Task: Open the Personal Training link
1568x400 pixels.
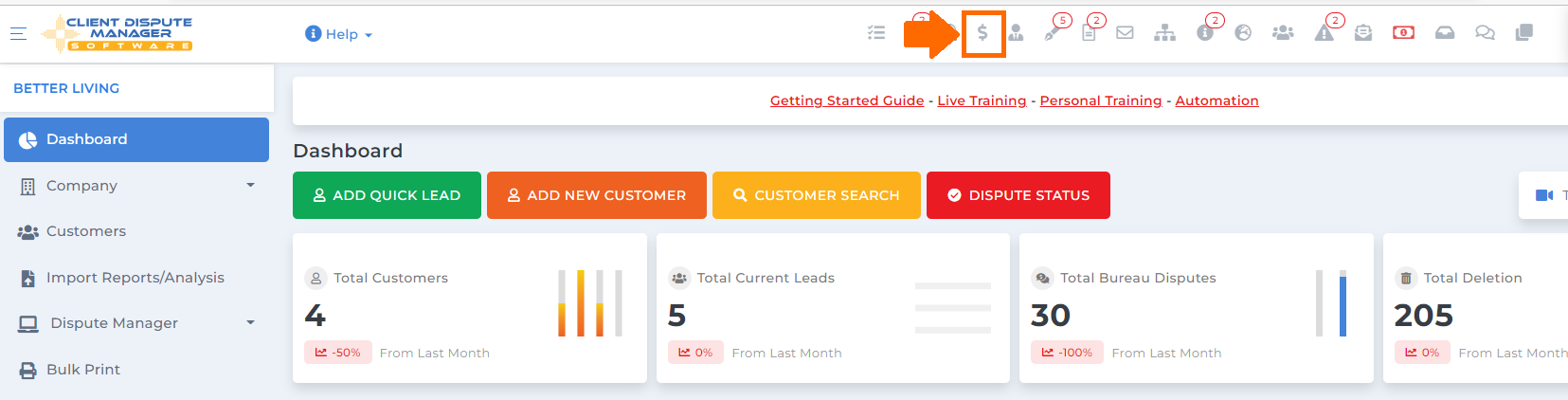Action: click(x=1101, y=100)
